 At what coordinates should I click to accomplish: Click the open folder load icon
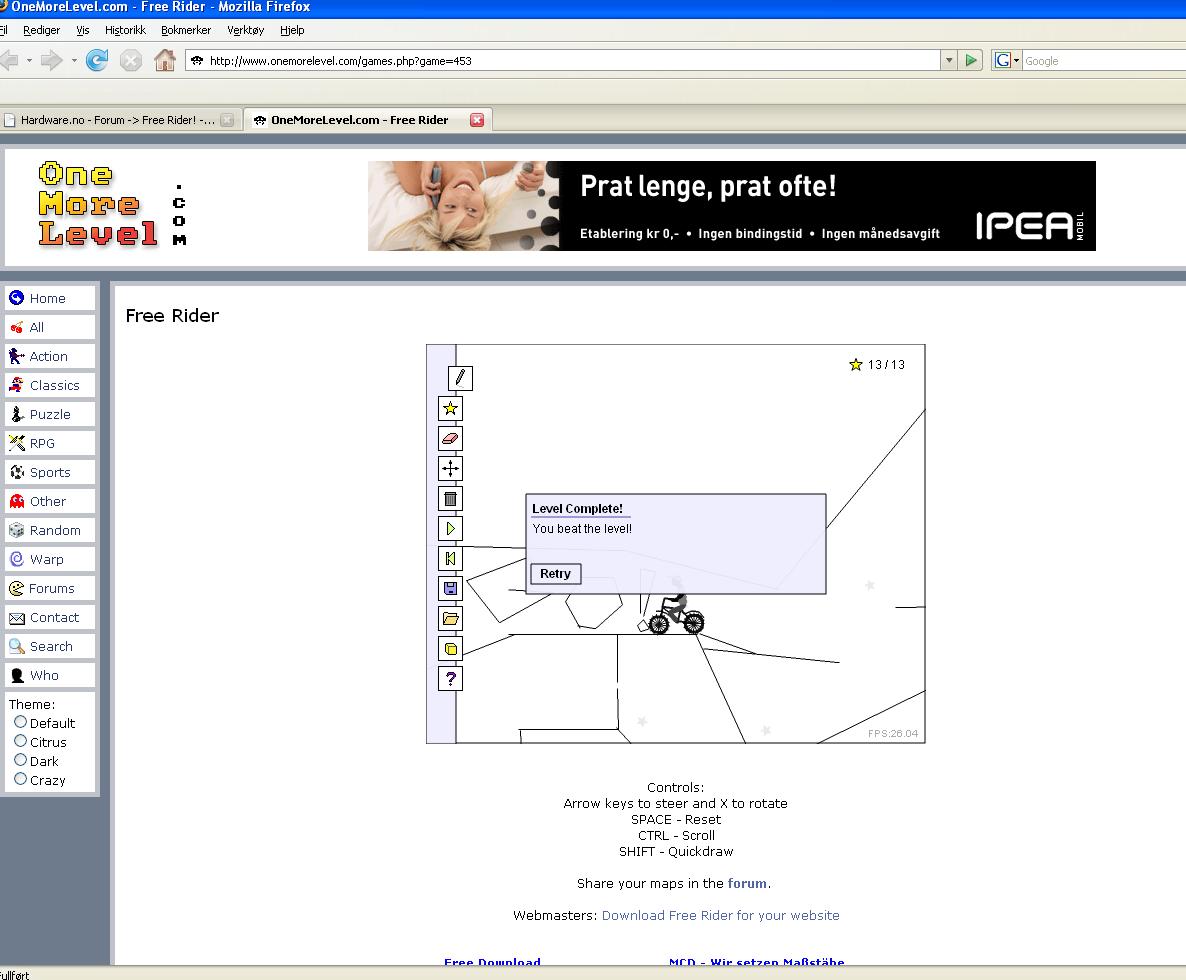coord(450,619)
